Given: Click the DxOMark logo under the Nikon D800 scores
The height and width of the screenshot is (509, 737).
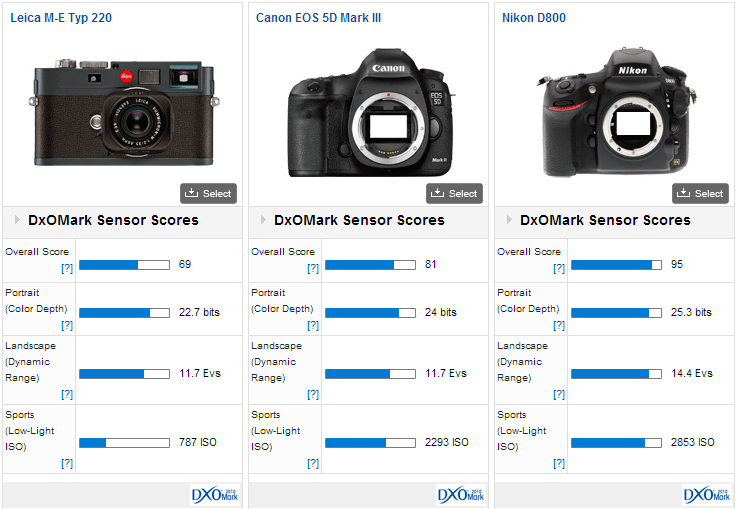Looking at the screenshot, I should [x=707, y=495].
